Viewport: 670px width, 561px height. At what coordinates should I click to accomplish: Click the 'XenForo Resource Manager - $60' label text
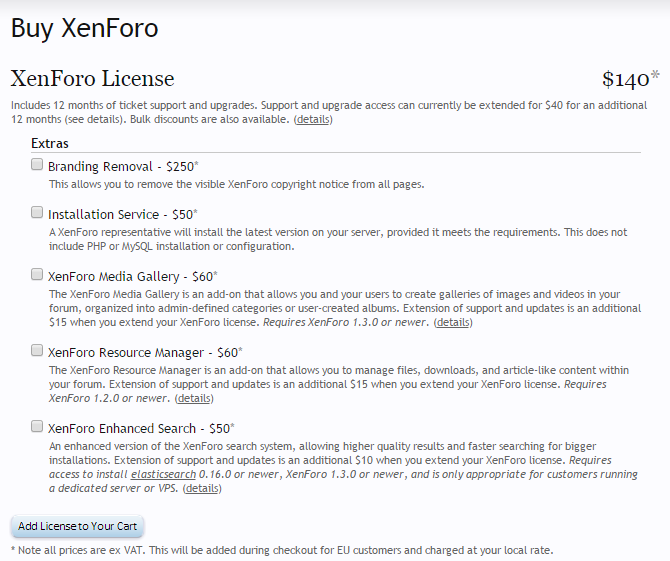coord(142,352)
